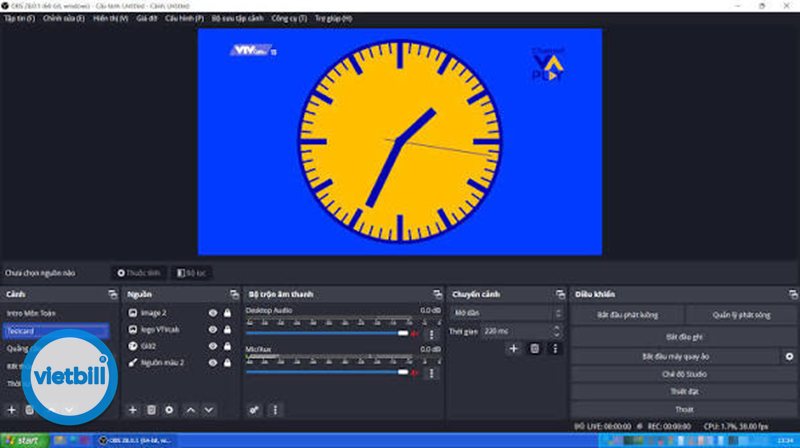Mute Mic/Aux with speaker icon

pyautogui.click(x=415, y=373)
